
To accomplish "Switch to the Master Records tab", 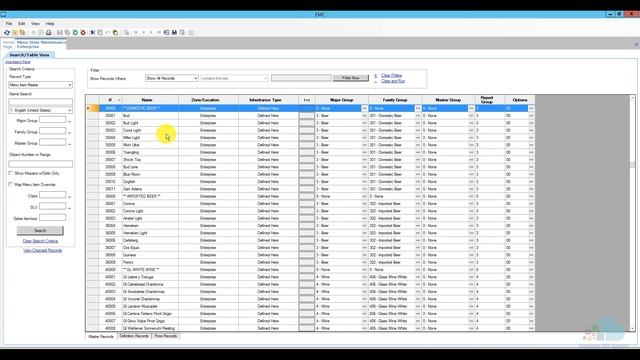I will (101, 336).
